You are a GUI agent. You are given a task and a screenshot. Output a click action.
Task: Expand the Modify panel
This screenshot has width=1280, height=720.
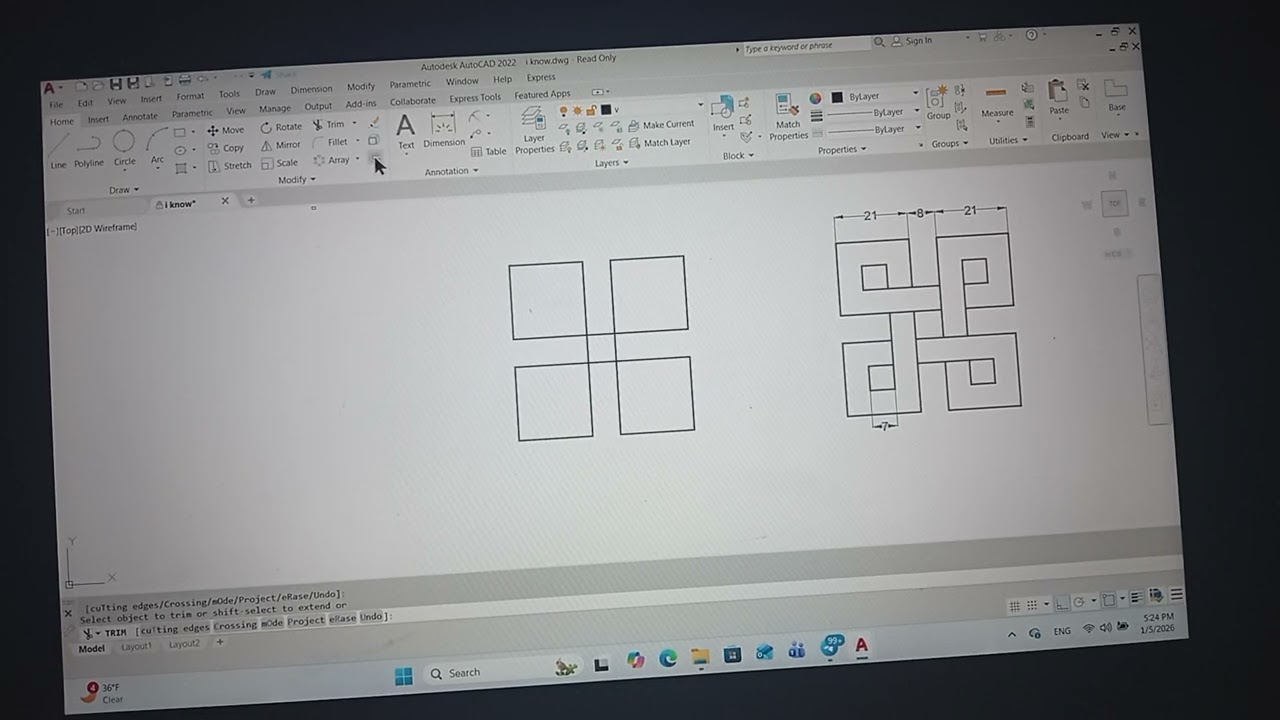296,180
